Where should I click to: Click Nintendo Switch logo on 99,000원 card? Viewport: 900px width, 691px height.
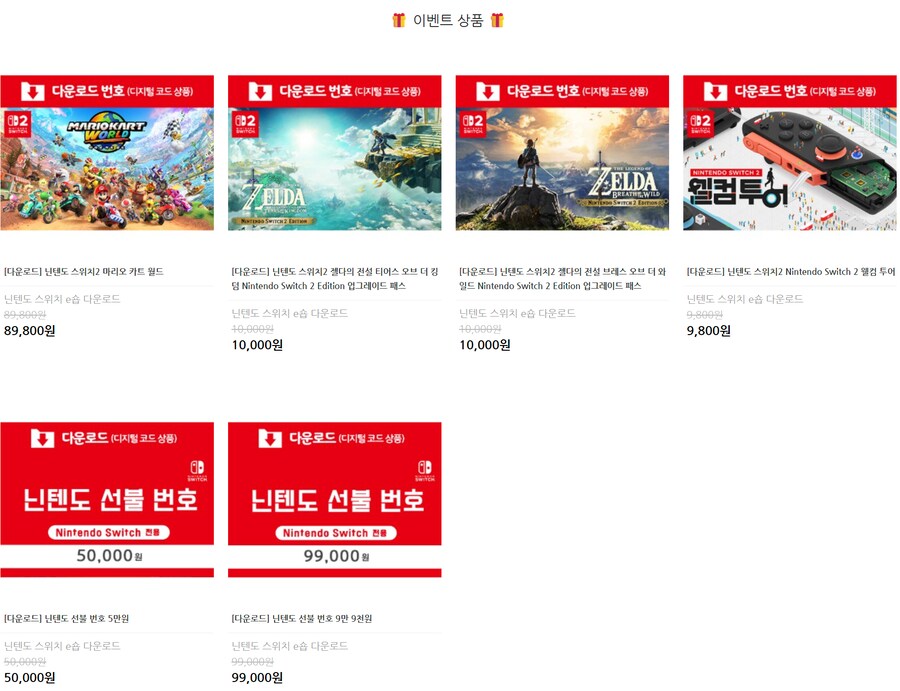pos(425,471)
